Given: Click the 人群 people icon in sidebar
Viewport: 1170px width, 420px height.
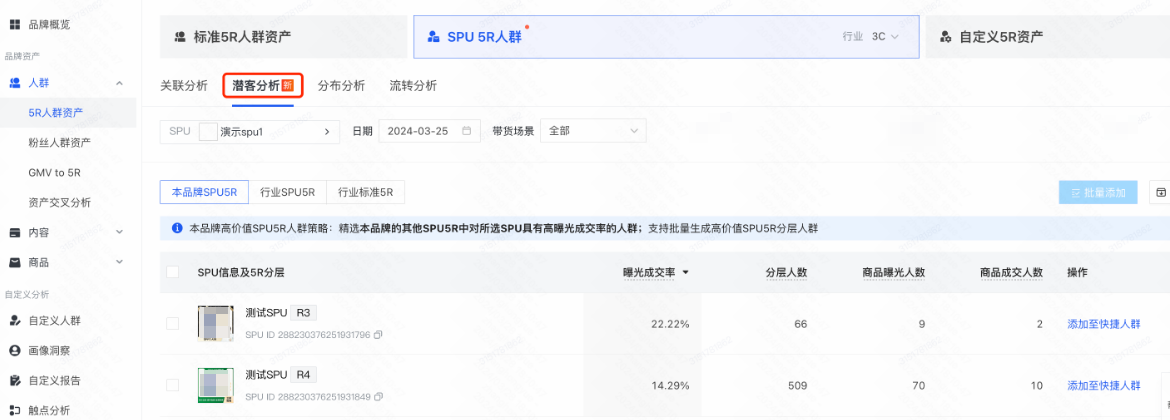Looking at the screenshot, I should tap(14, 83).
